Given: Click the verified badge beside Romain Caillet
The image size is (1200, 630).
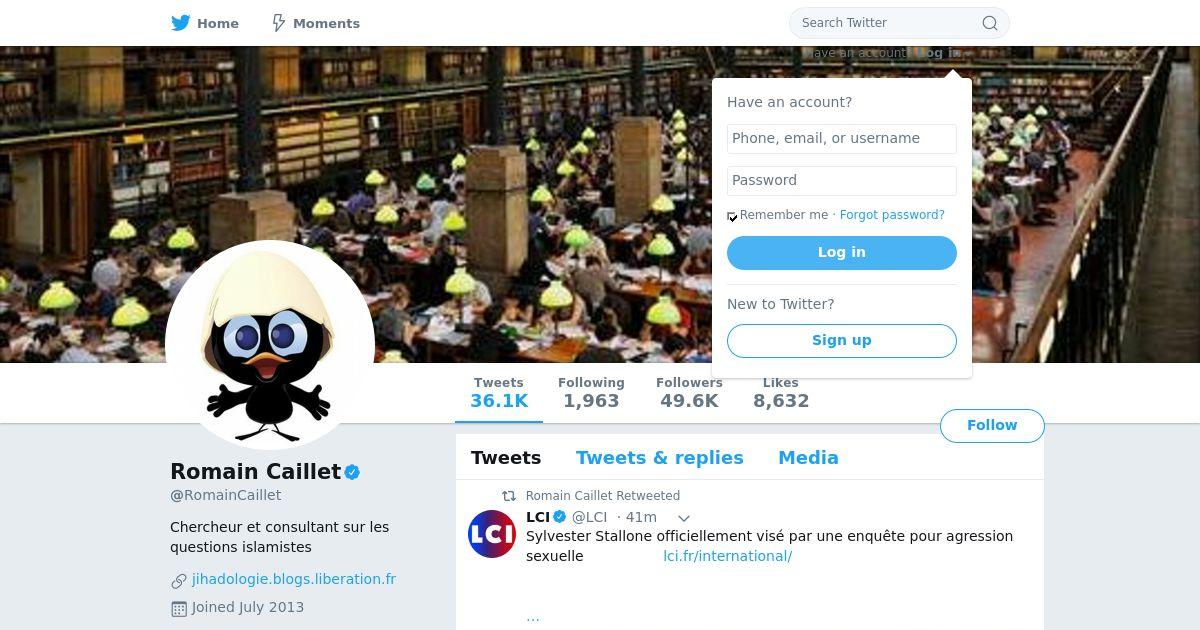Looking at the screenshot, I should tap(353, 472).
